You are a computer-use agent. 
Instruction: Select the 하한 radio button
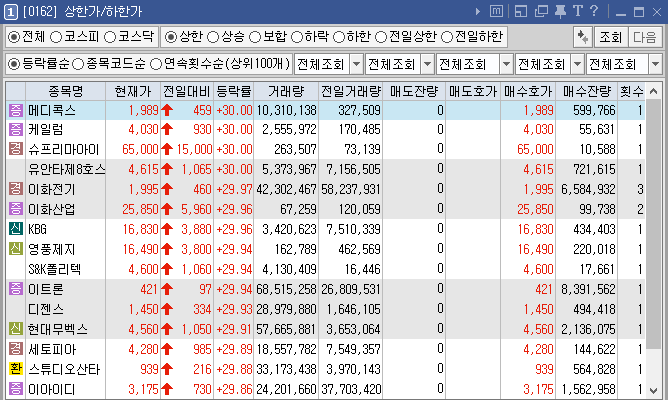tap(339, 37)
